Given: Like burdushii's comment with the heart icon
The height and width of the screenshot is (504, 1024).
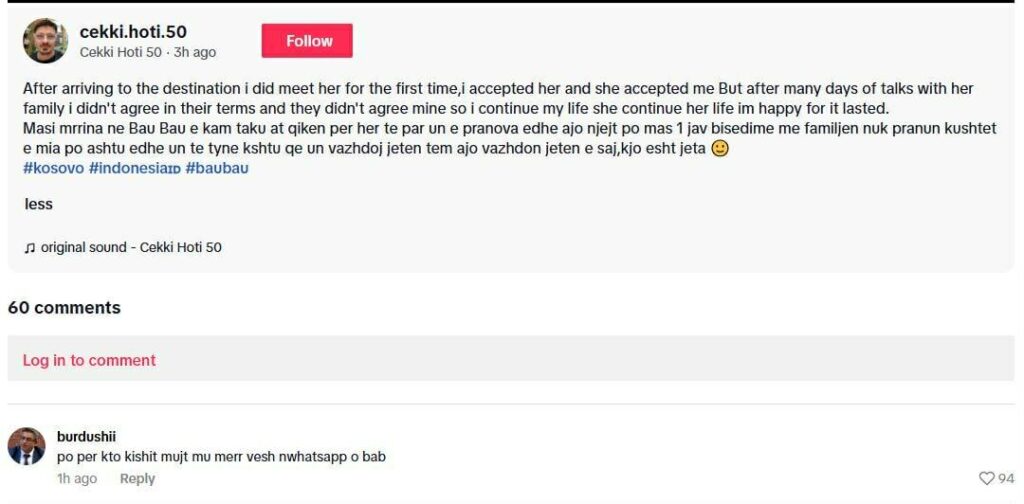Looking at the screenshot, I should coord(987,478).
